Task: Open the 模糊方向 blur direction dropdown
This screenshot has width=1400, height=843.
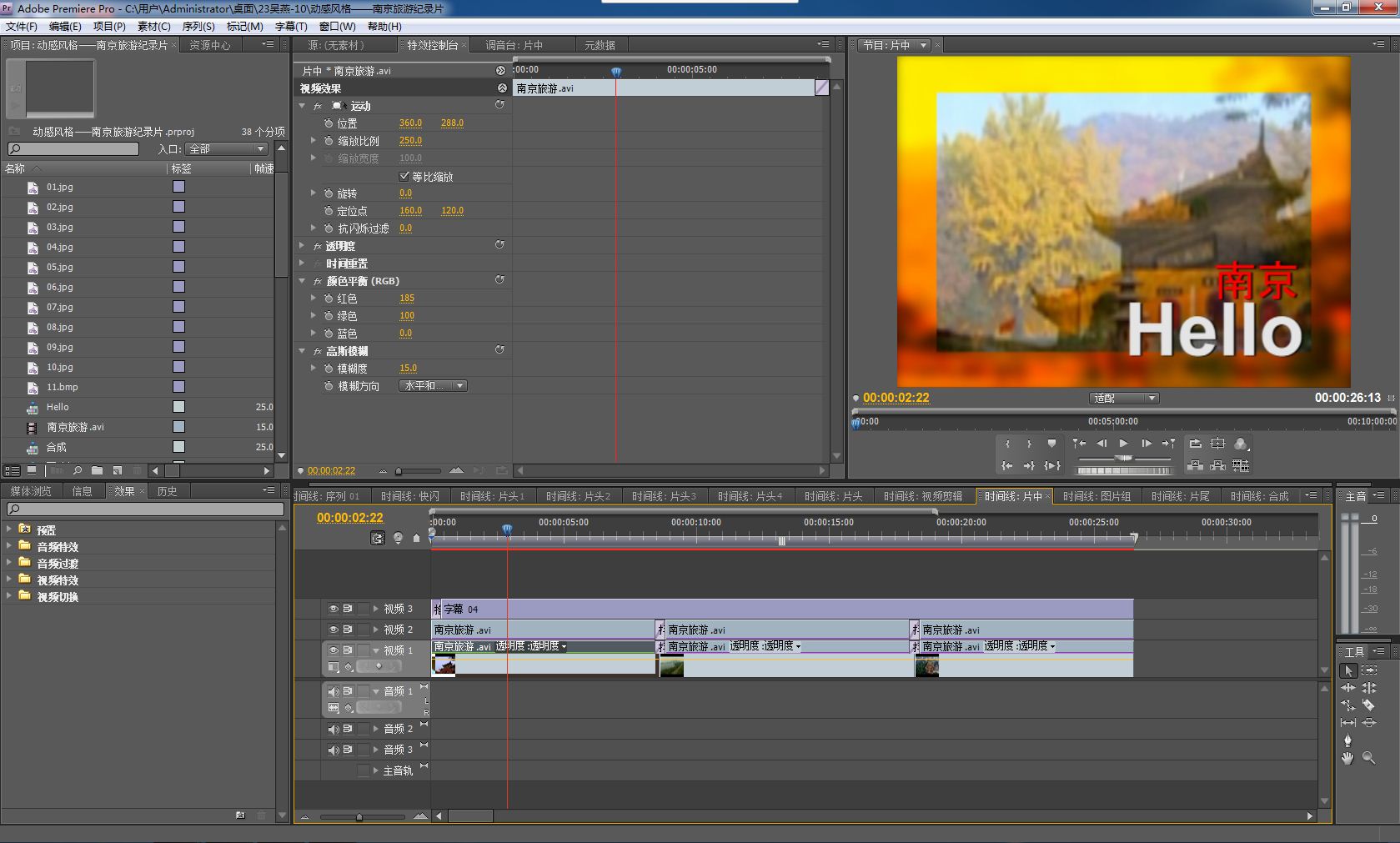Action: point(434,386)
